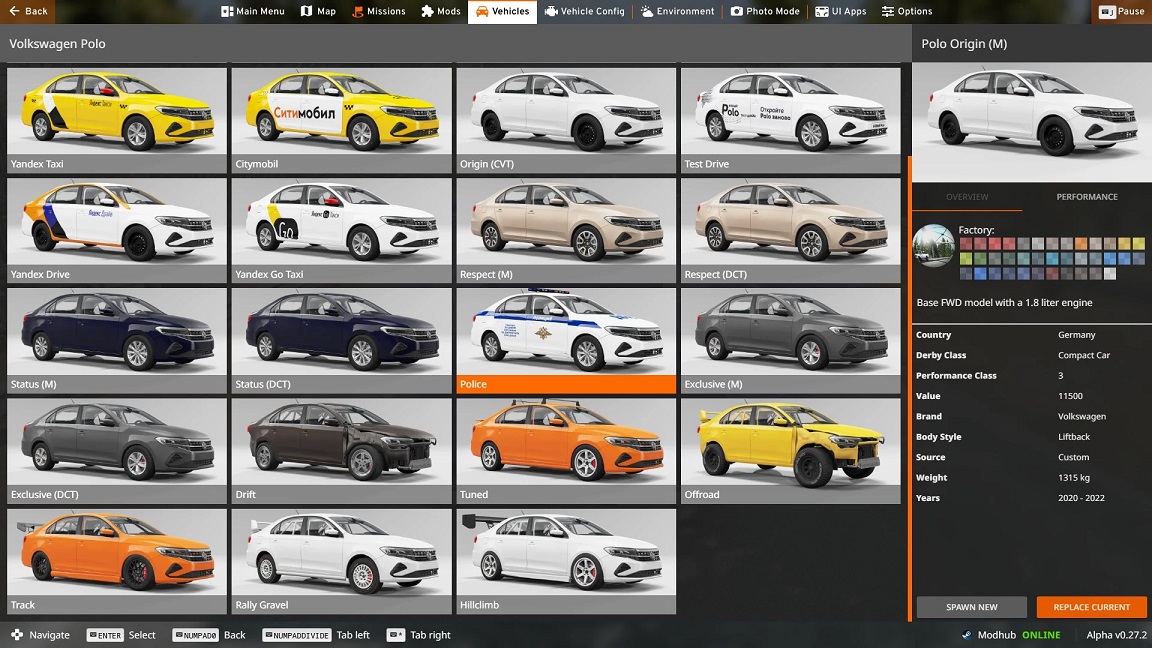Open the Map from the top bar
This screenshot has height=648, width=1152.
319,11
